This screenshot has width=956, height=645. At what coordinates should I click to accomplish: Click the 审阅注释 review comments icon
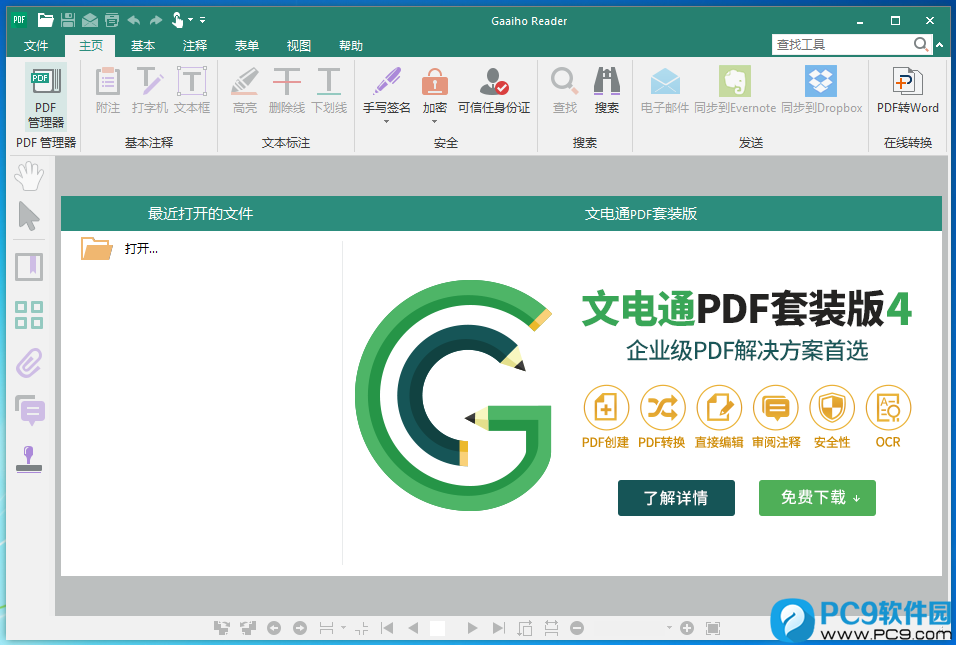pyautogui.click(x=776, y=407)
